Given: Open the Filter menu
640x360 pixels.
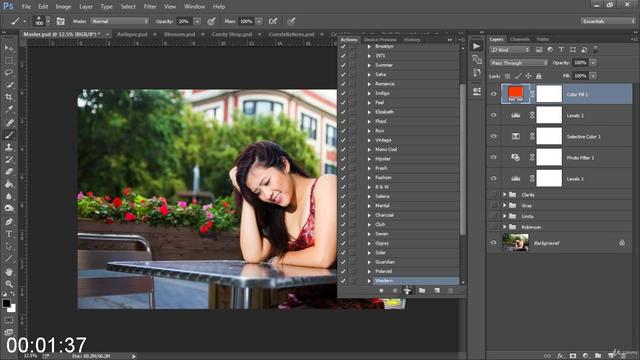Looking at the screenshot, I should (x=150, y=7).
